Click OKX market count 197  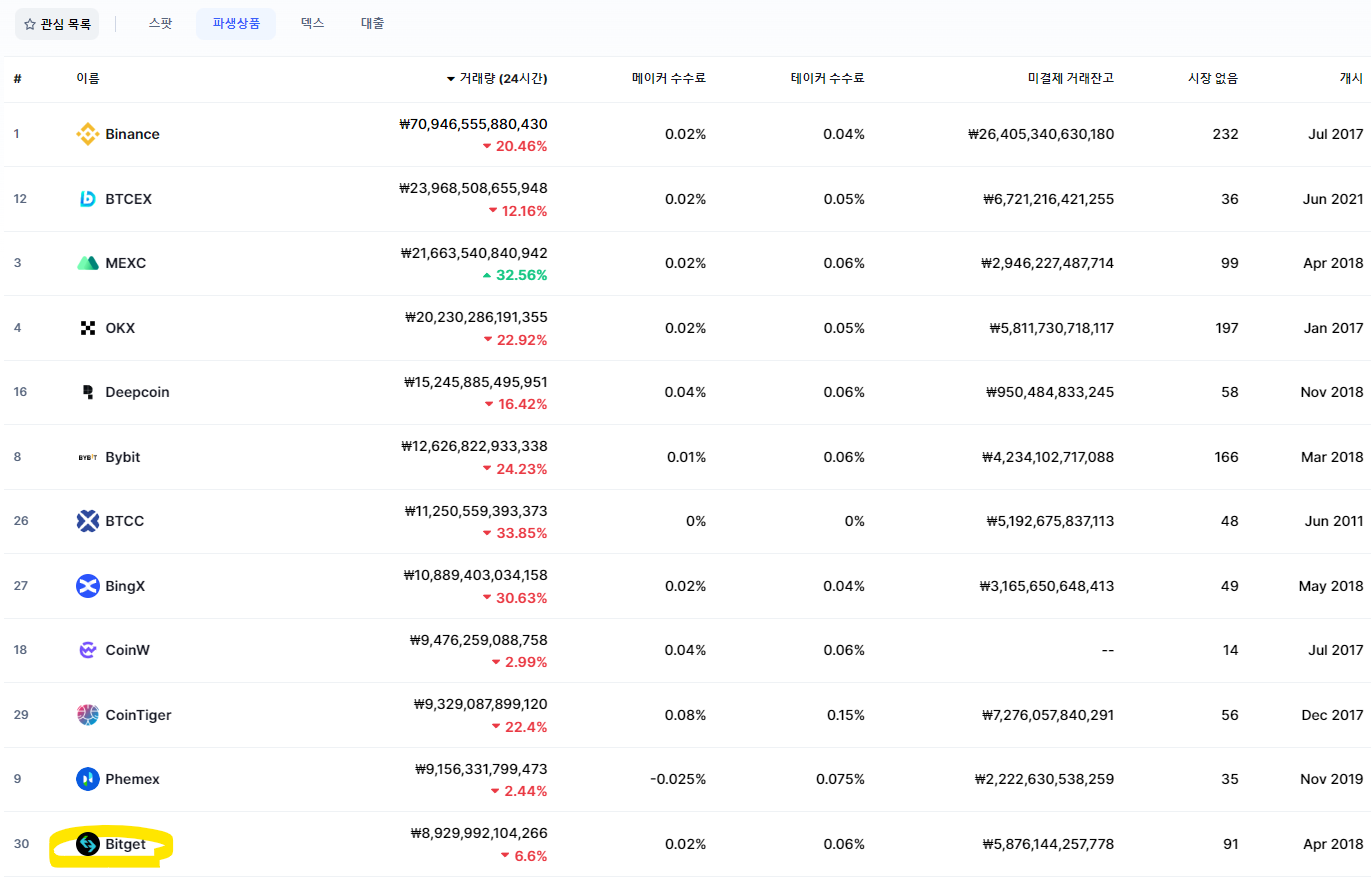[1226, 328]
